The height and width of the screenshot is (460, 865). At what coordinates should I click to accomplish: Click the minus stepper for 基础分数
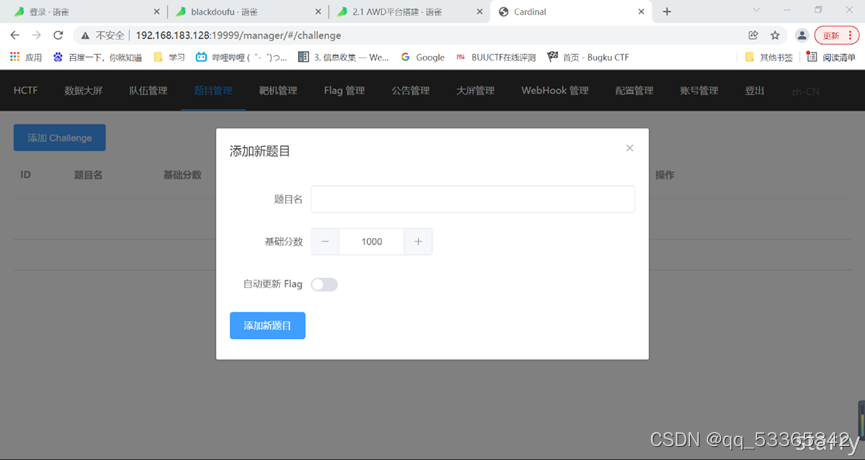coord(325,242)
